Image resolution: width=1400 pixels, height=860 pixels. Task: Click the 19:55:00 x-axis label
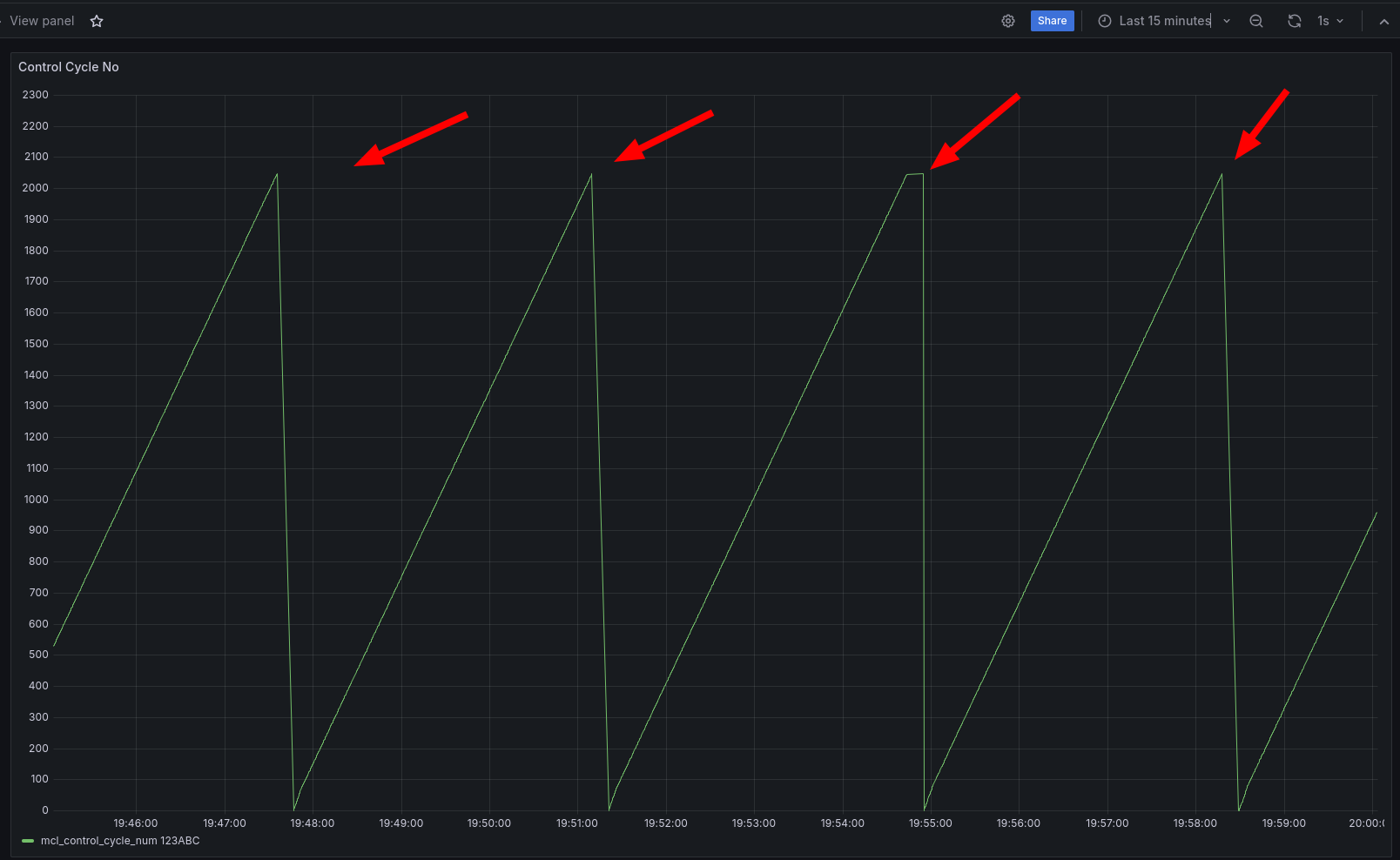point(931,823)
